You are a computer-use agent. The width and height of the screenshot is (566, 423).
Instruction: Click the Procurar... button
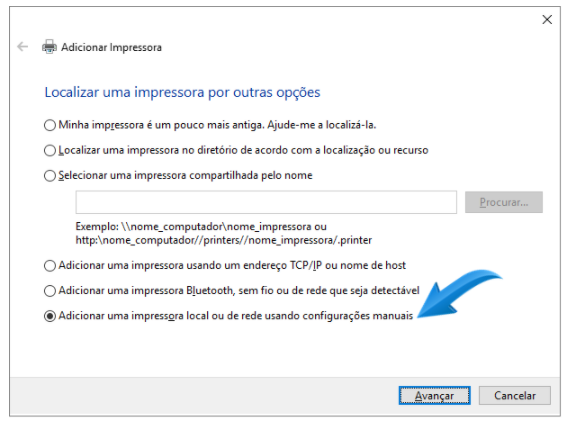click(x=504, y=202)
